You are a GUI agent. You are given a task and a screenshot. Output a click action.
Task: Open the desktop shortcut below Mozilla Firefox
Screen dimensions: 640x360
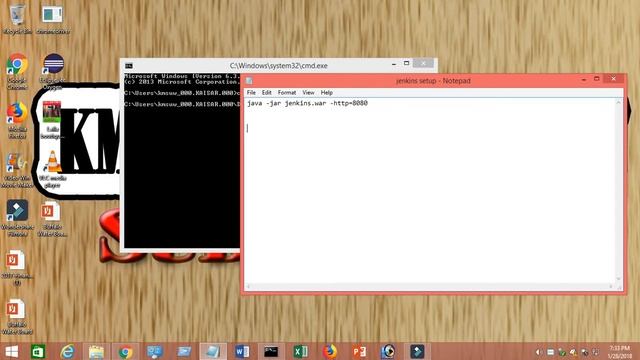(x=17, y=169)
